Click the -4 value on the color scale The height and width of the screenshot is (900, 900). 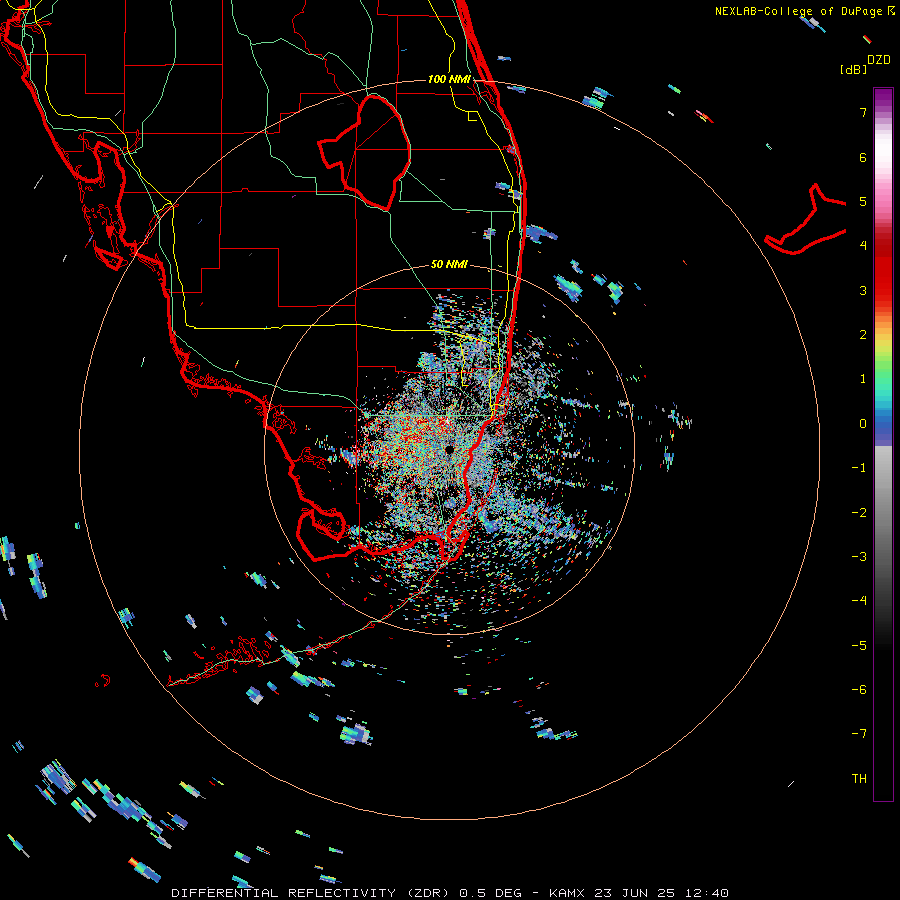pyautogui.click(x=859, y=601)
